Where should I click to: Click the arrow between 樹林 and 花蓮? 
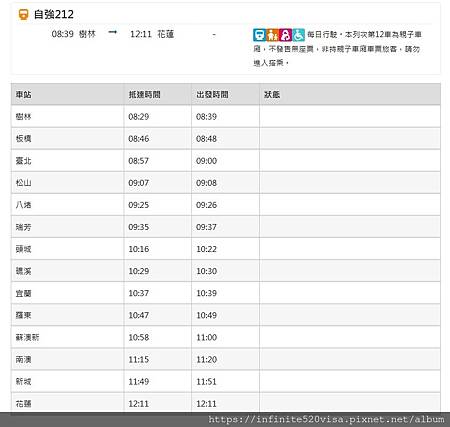[113, 32]
